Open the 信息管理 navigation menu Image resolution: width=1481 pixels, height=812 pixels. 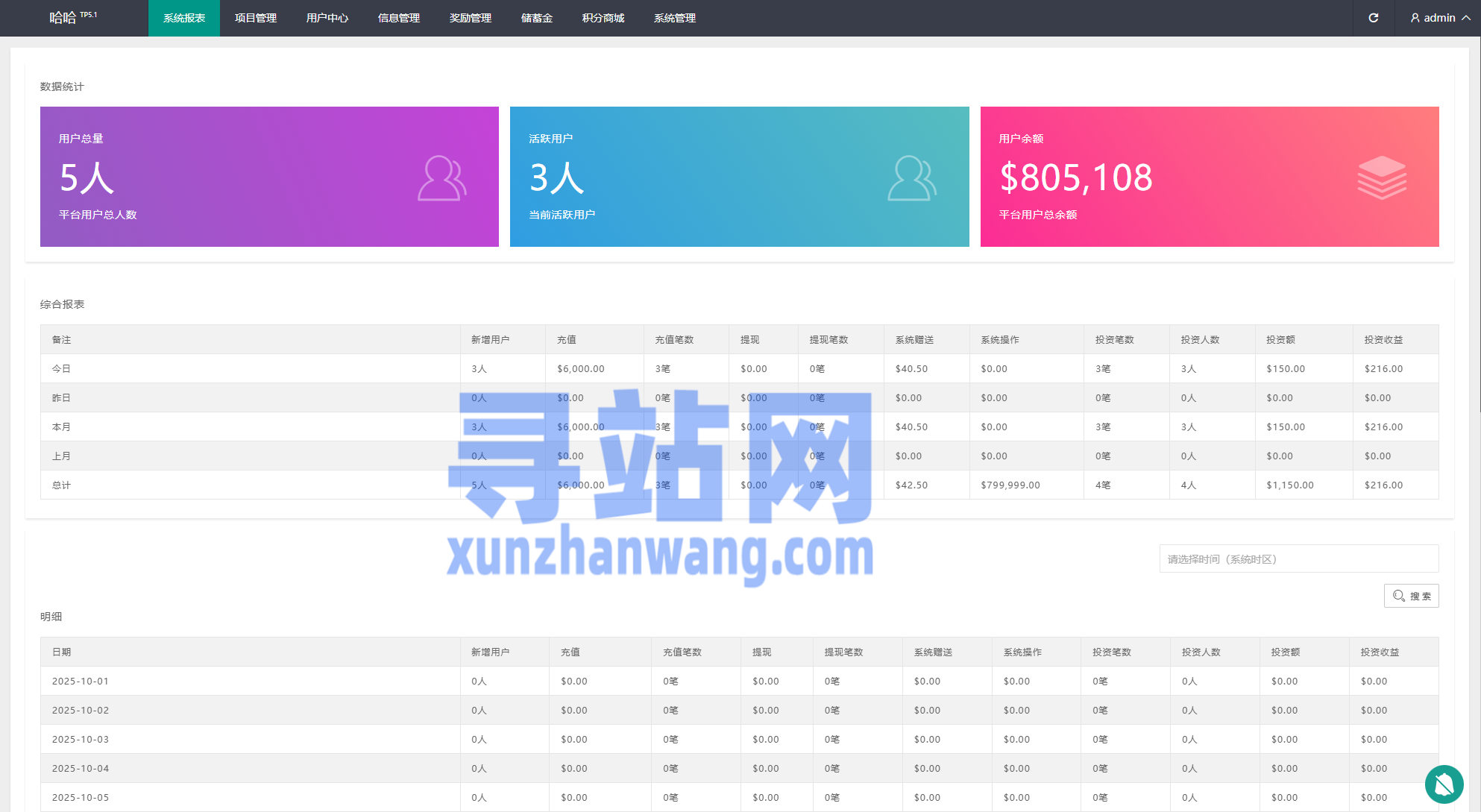(399, 18)
